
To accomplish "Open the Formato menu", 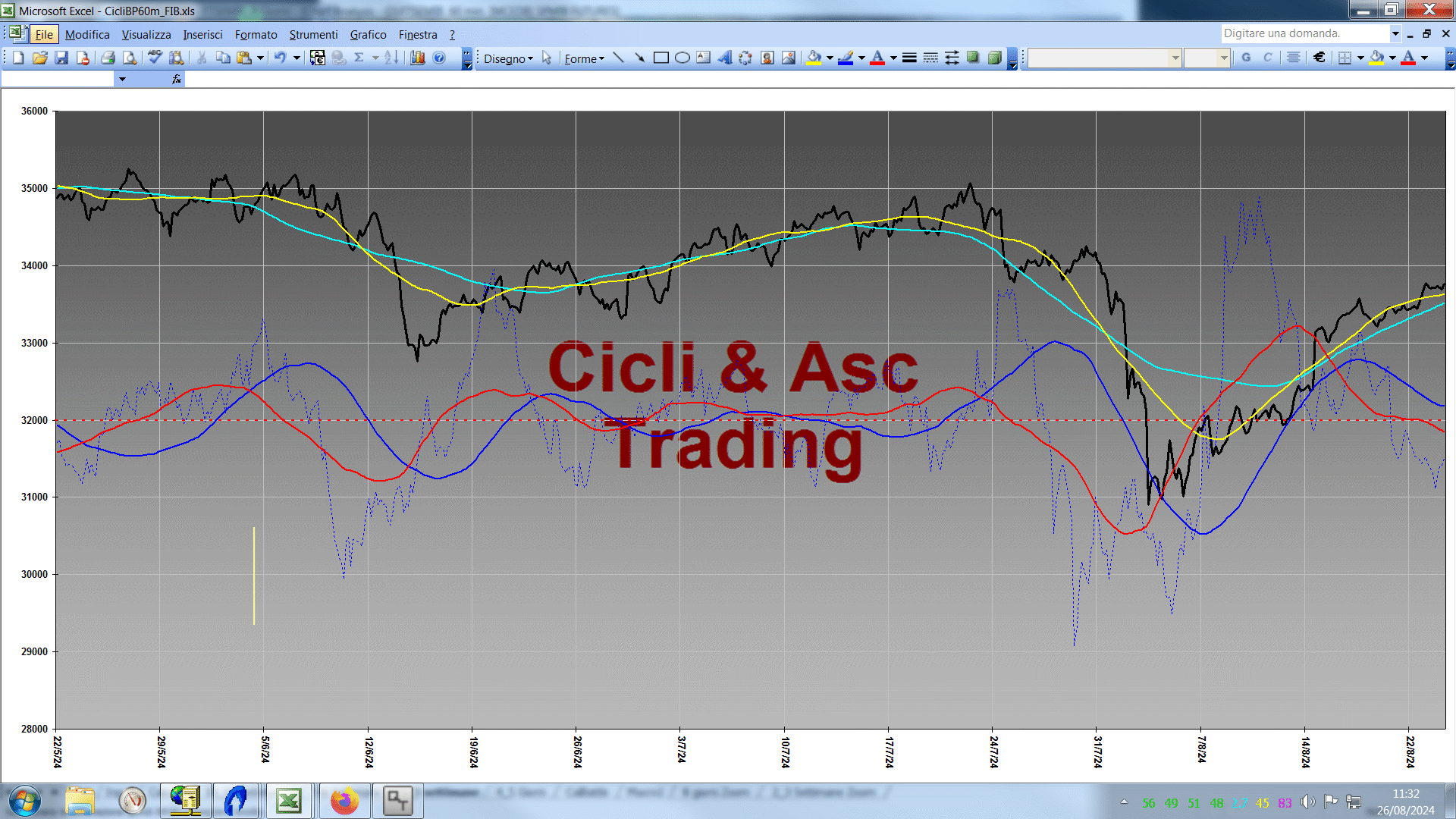I will click(x=256, y=34).
